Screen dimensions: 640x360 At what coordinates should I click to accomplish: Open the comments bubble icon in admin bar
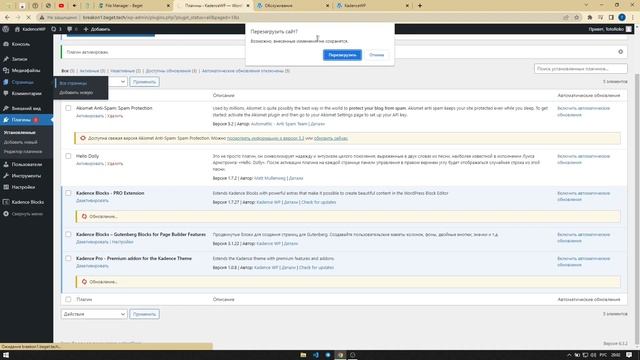[x=69, y=29]
